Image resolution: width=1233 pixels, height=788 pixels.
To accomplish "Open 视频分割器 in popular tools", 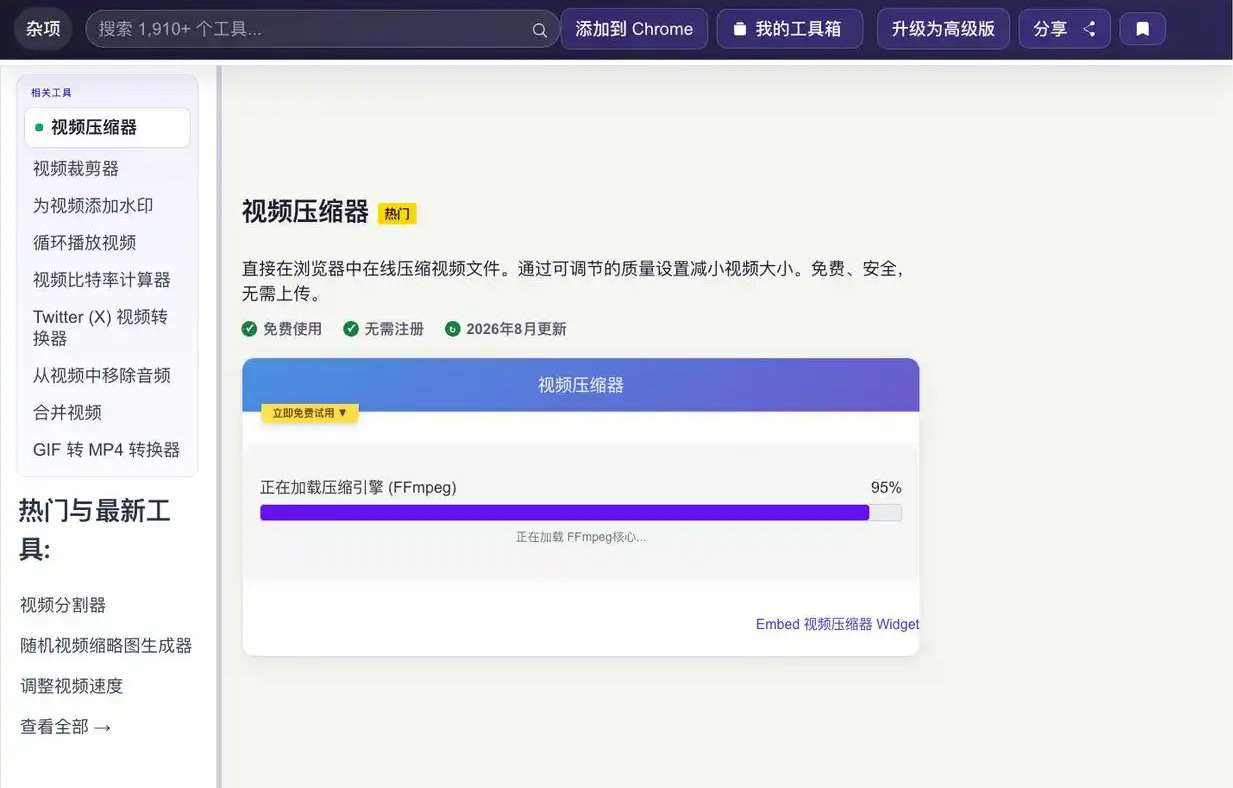I will [x=63, y=604].
